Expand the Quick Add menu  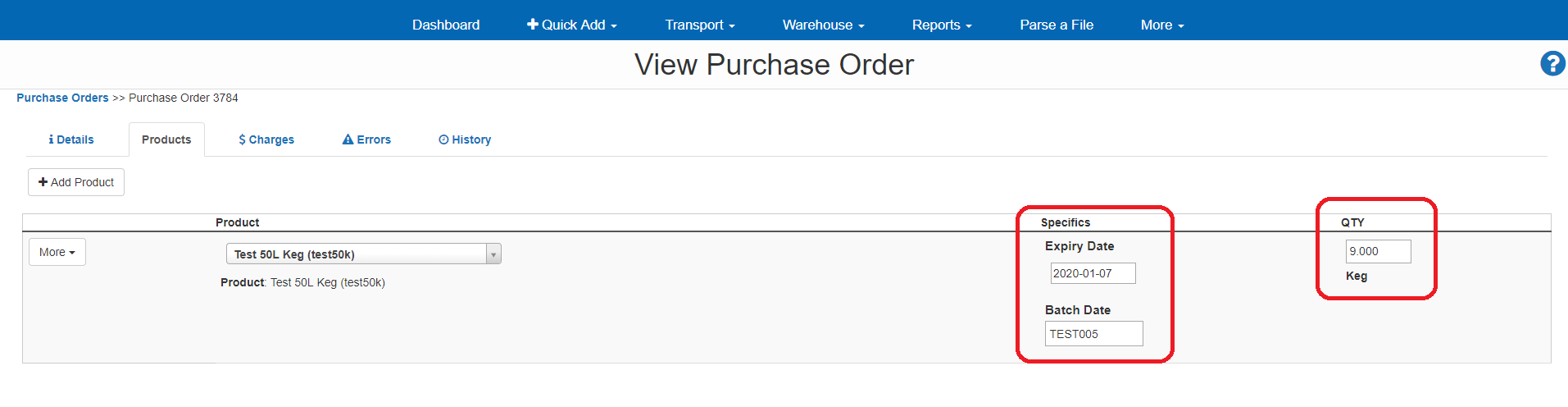pyautogui.click(x=571, y=25)
